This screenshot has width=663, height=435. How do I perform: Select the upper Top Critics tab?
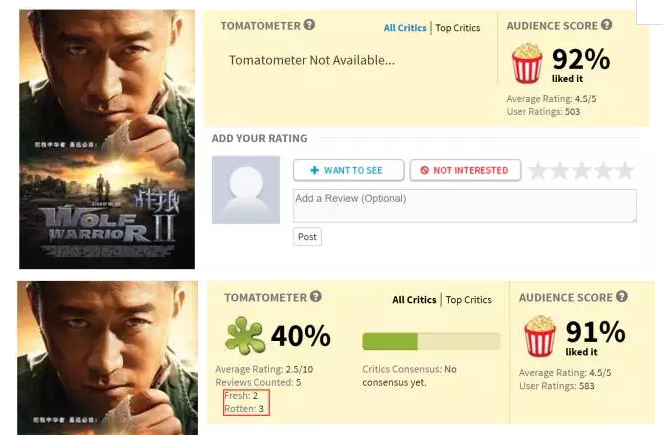pos(458,28)
